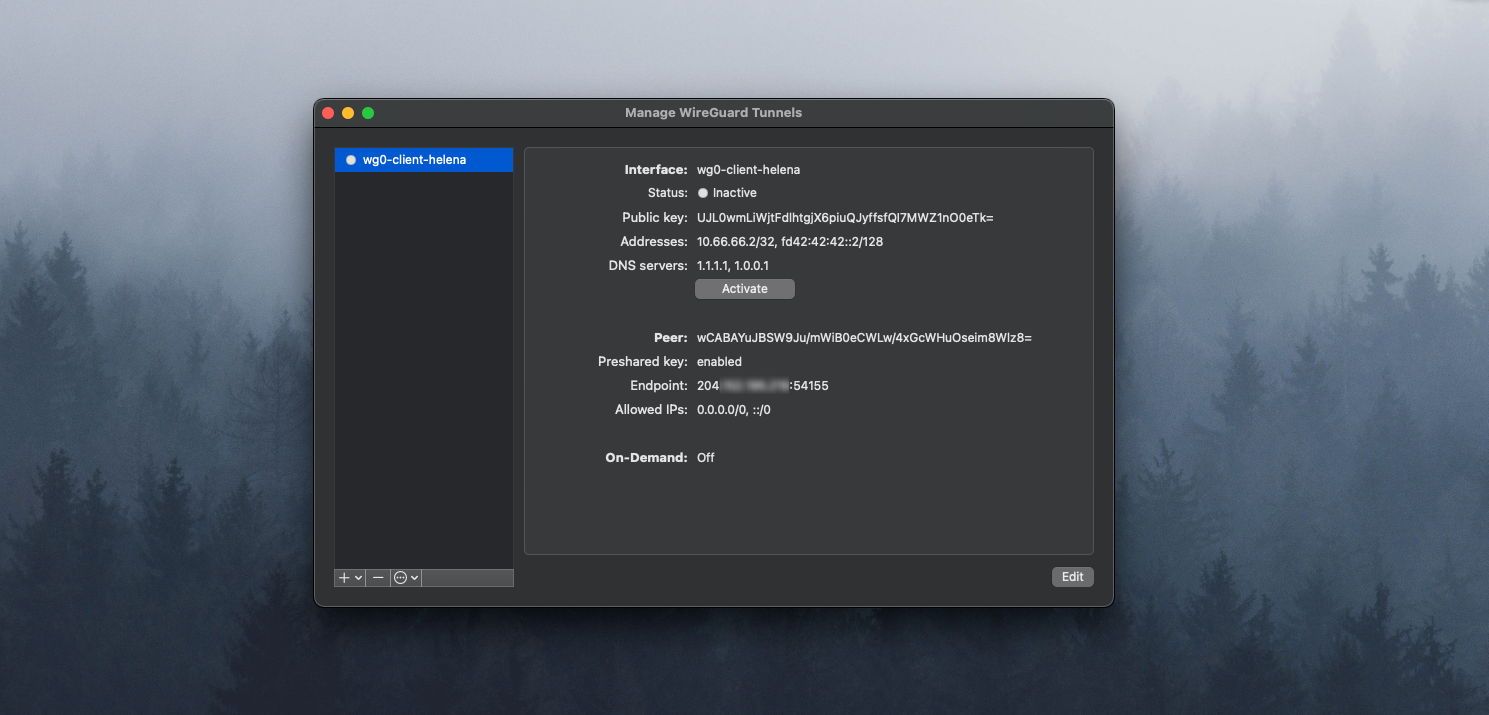Click the Public key value text
Viewport: 1489px width, 715px height.
[x=844, y=217]
